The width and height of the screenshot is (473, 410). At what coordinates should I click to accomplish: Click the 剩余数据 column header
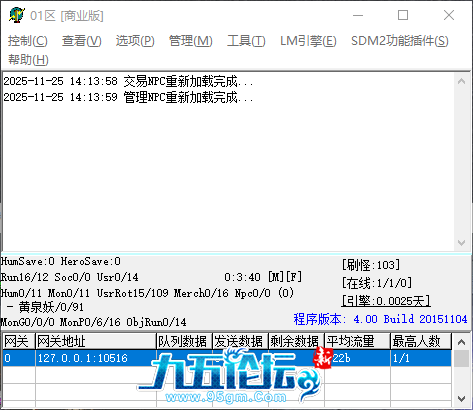click(296, 341)
